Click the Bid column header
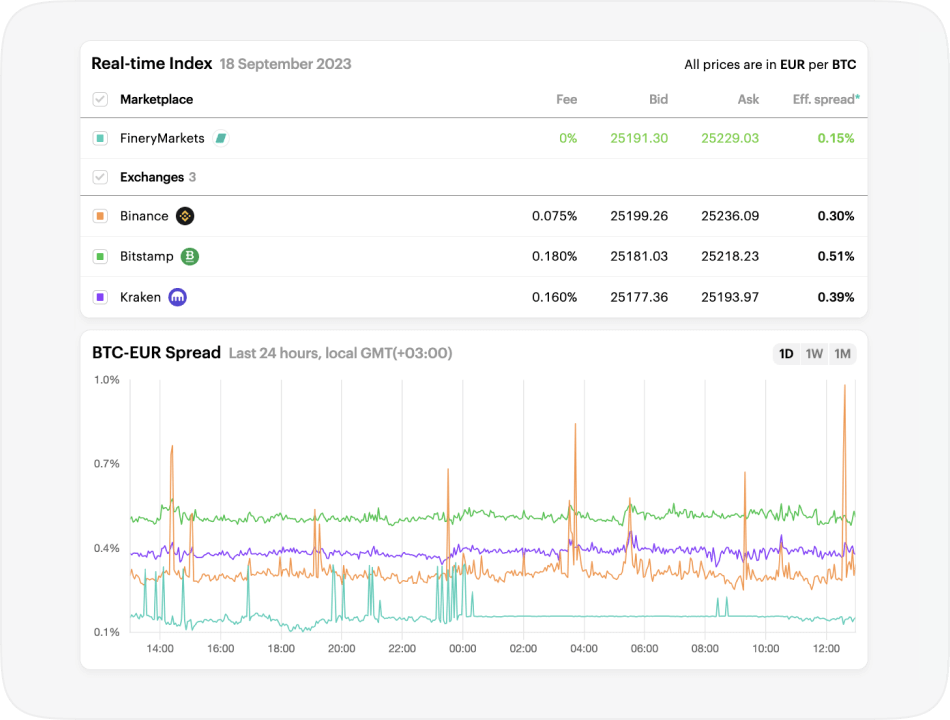This screenshot has width=950, height=720. pos(658,99)
